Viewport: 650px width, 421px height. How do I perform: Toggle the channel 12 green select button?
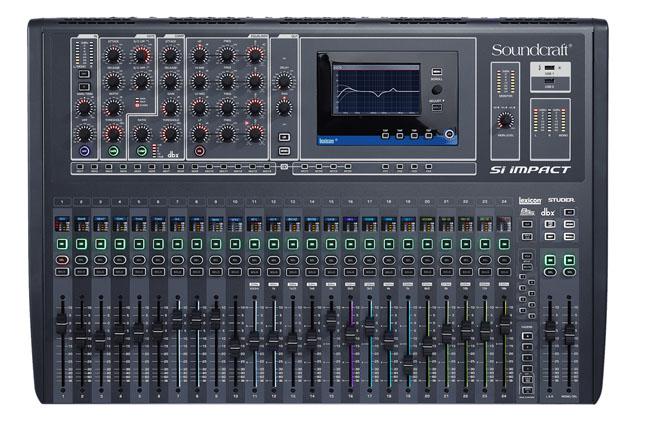tap(273, 243)
